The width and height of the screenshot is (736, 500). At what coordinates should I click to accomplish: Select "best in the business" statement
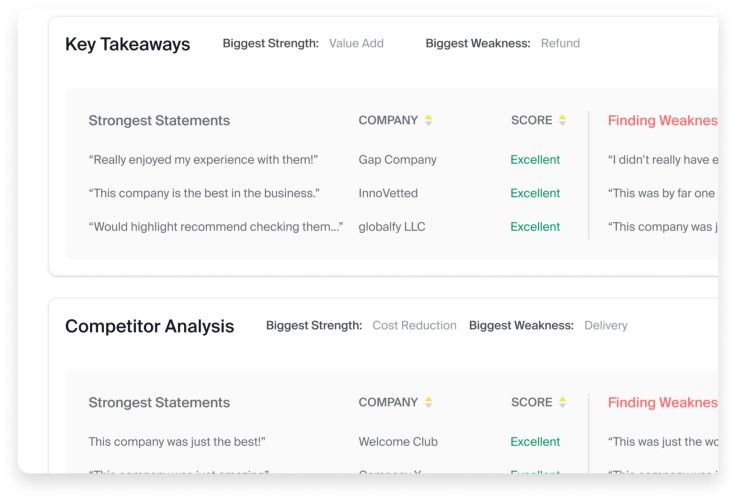coord(204,193)
